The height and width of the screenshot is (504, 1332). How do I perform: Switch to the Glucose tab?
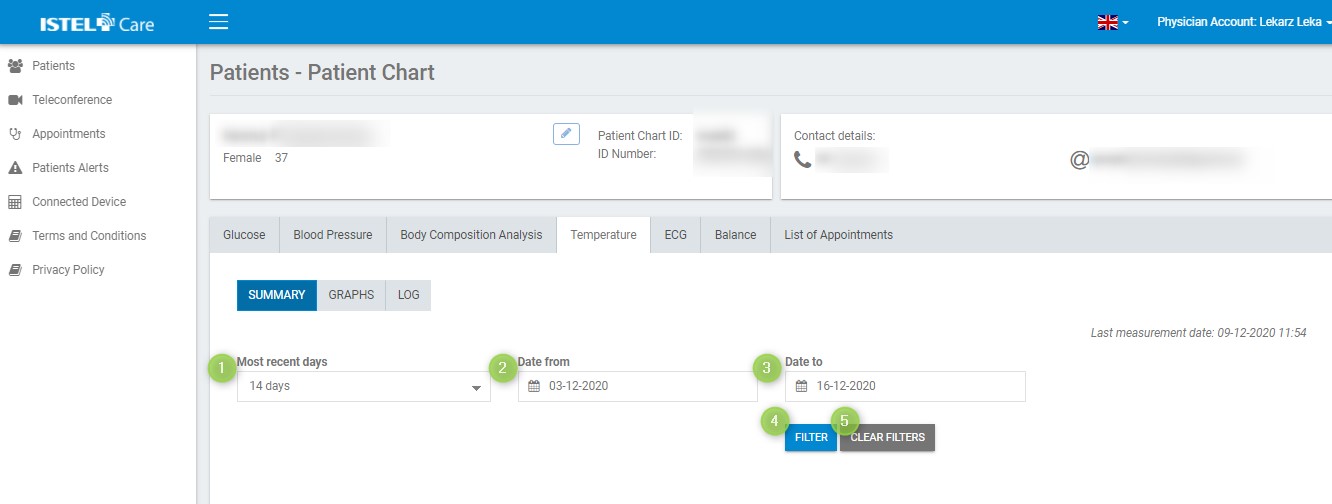click(244, 235)
